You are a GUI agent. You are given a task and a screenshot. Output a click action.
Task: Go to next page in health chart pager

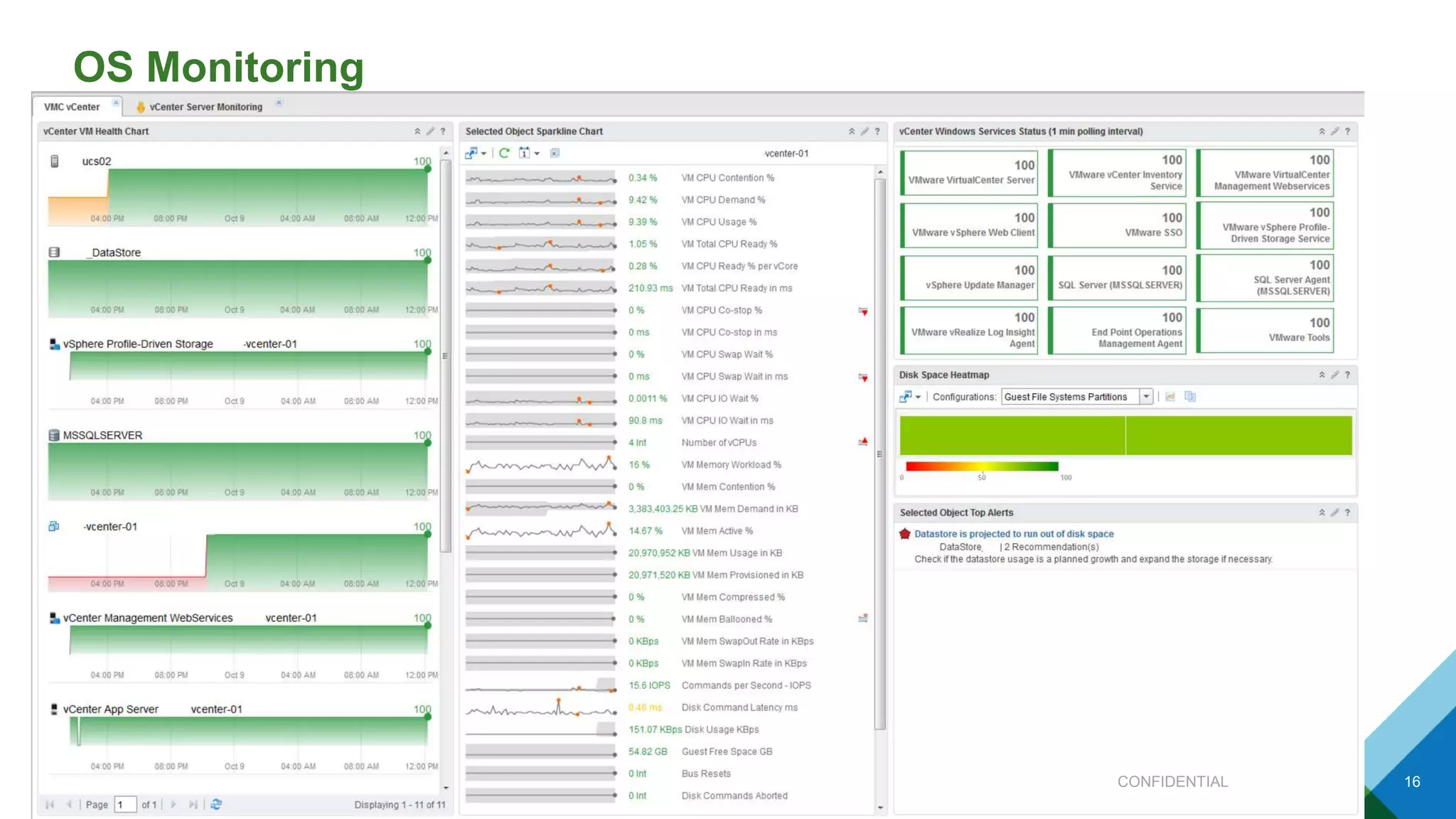(x=173, y=804)
